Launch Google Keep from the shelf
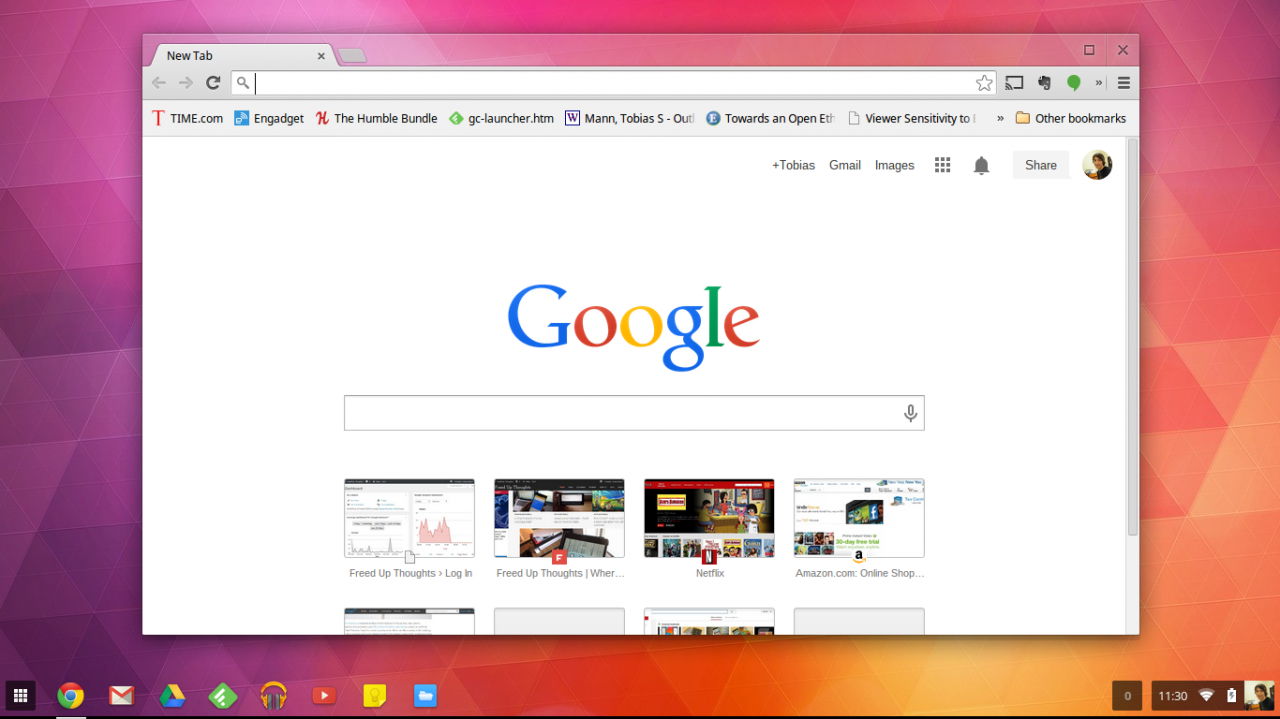 click(x=375, y=695)
